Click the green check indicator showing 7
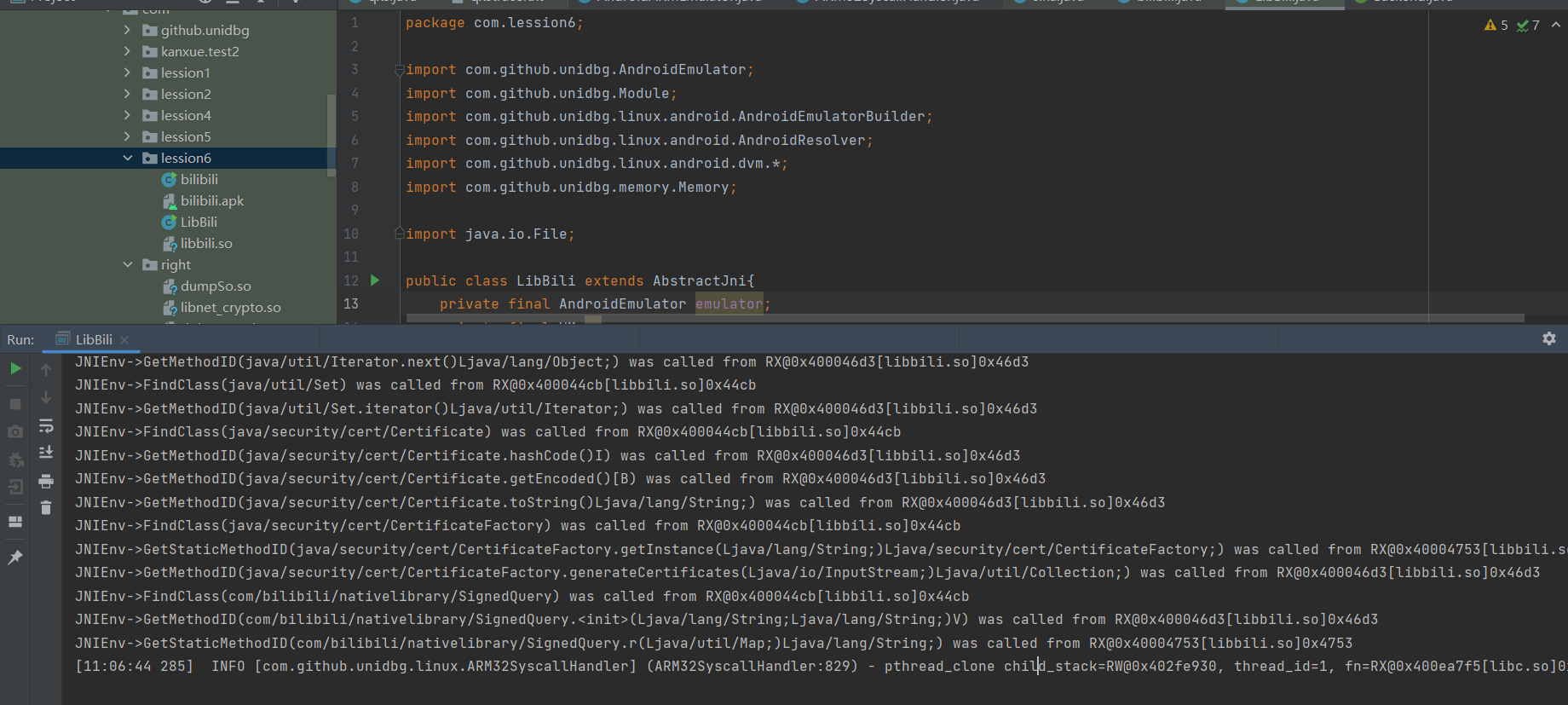The image size is (1568, 705). pos(1529,25)
